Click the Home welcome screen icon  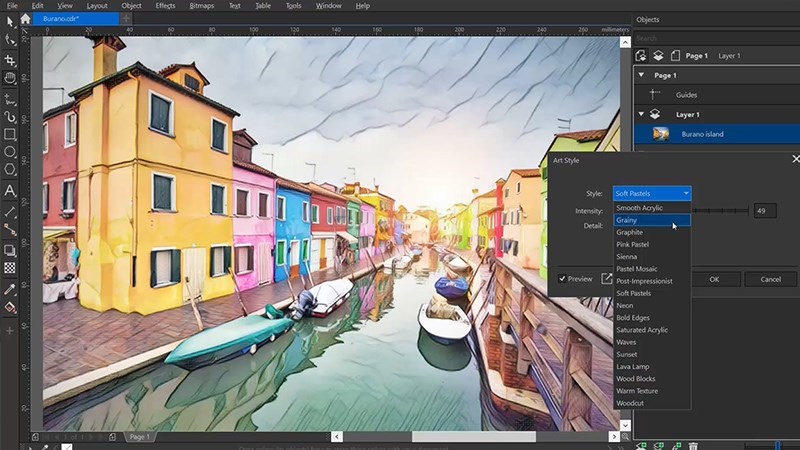click(25, 18)
